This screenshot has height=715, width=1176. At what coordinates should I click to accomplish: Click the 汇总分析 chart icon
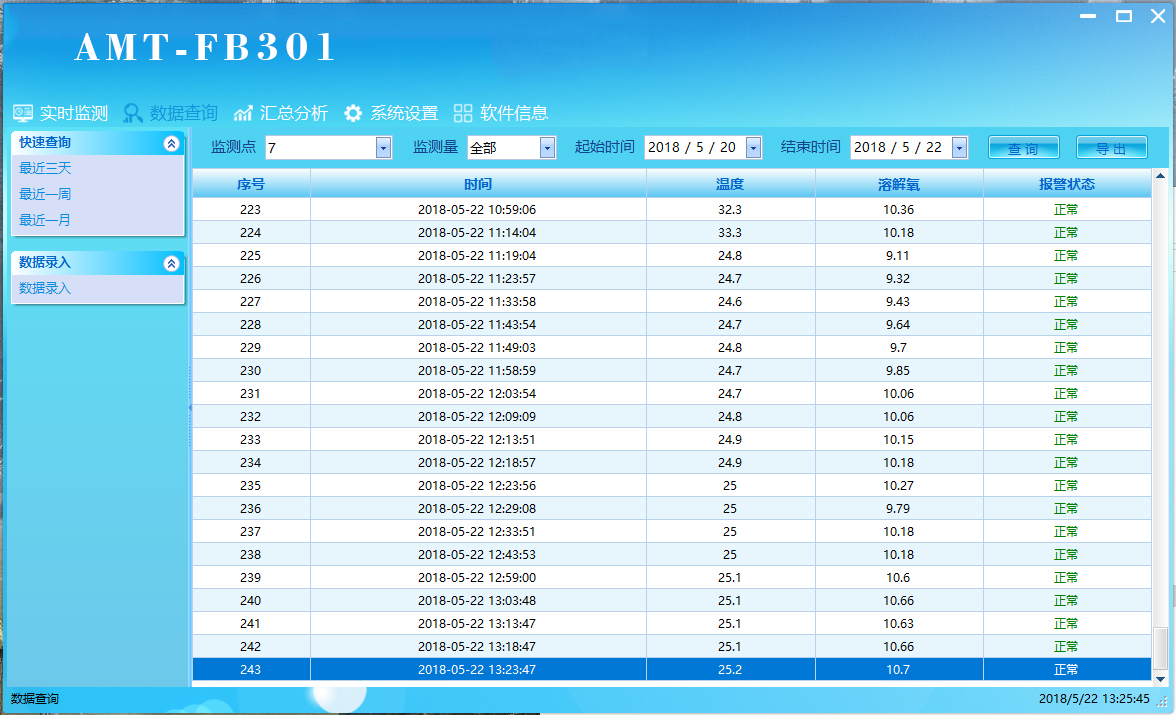tap(243, 113)
